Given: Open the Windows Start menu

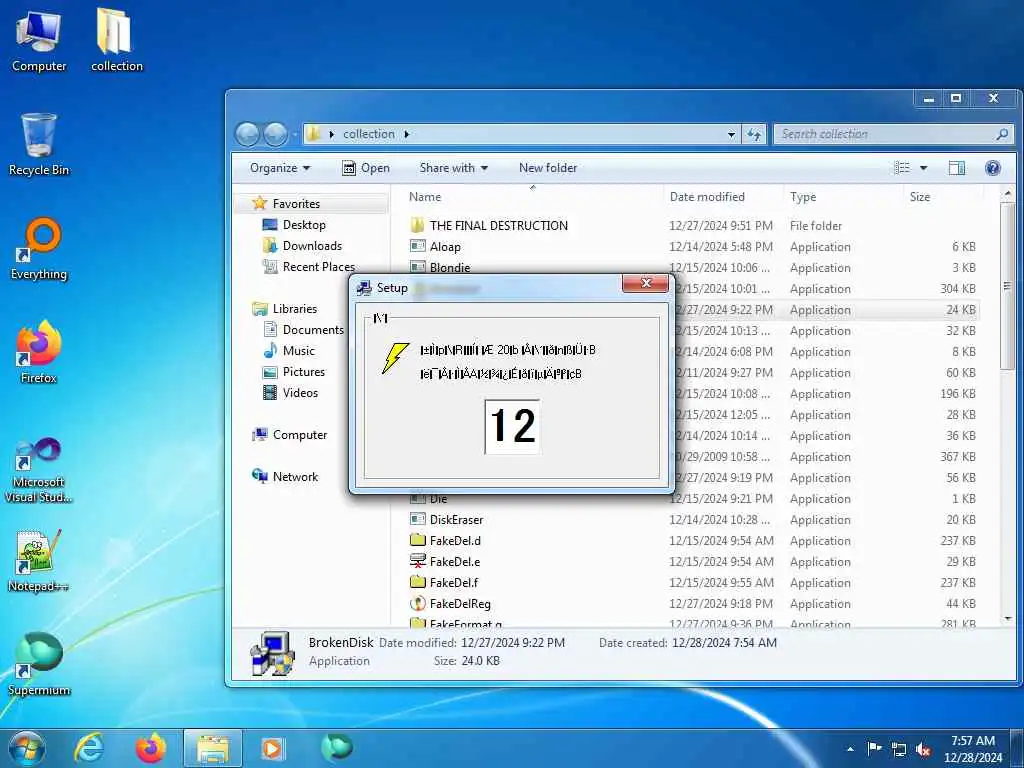Looking at the screenshot, I should tap(27, 748).
